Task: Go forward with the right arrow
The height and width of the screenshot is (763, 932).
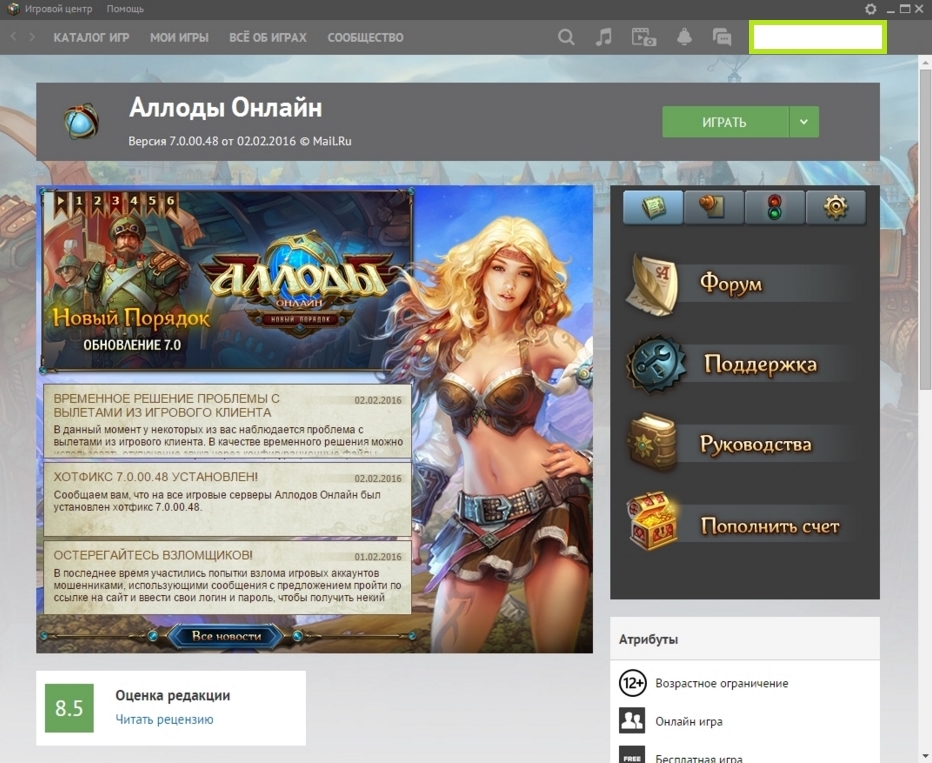Action: point(32,37)
